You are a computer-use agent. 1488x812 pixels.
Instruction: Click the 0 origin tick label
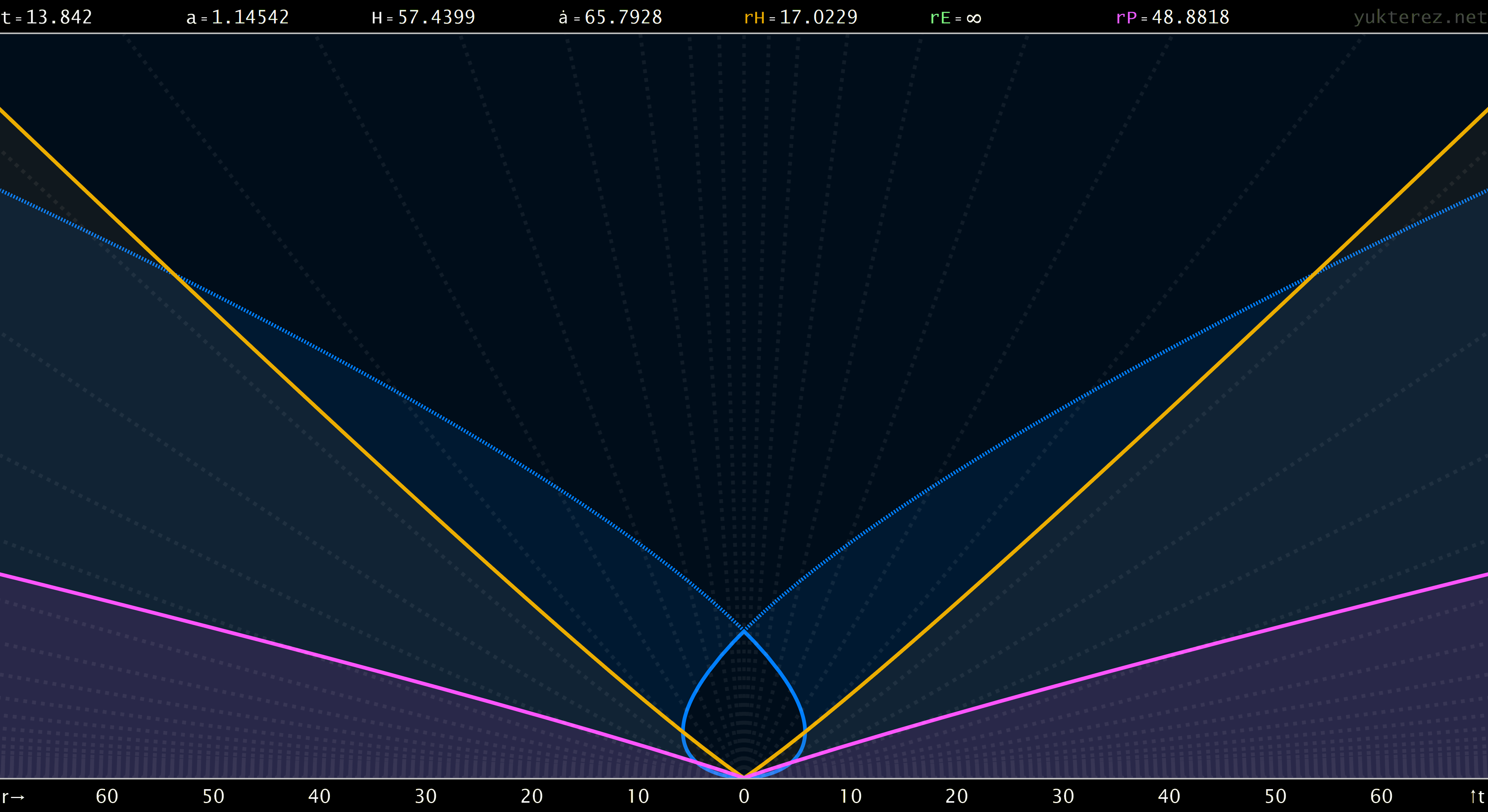744,797
